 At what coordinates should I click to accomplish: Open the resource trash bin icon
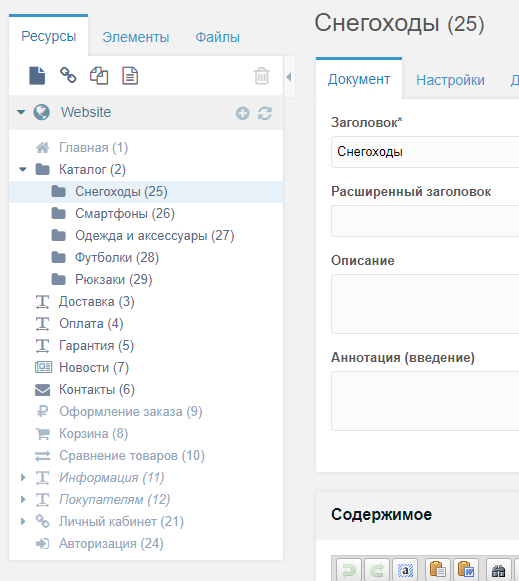coord(262,76)
